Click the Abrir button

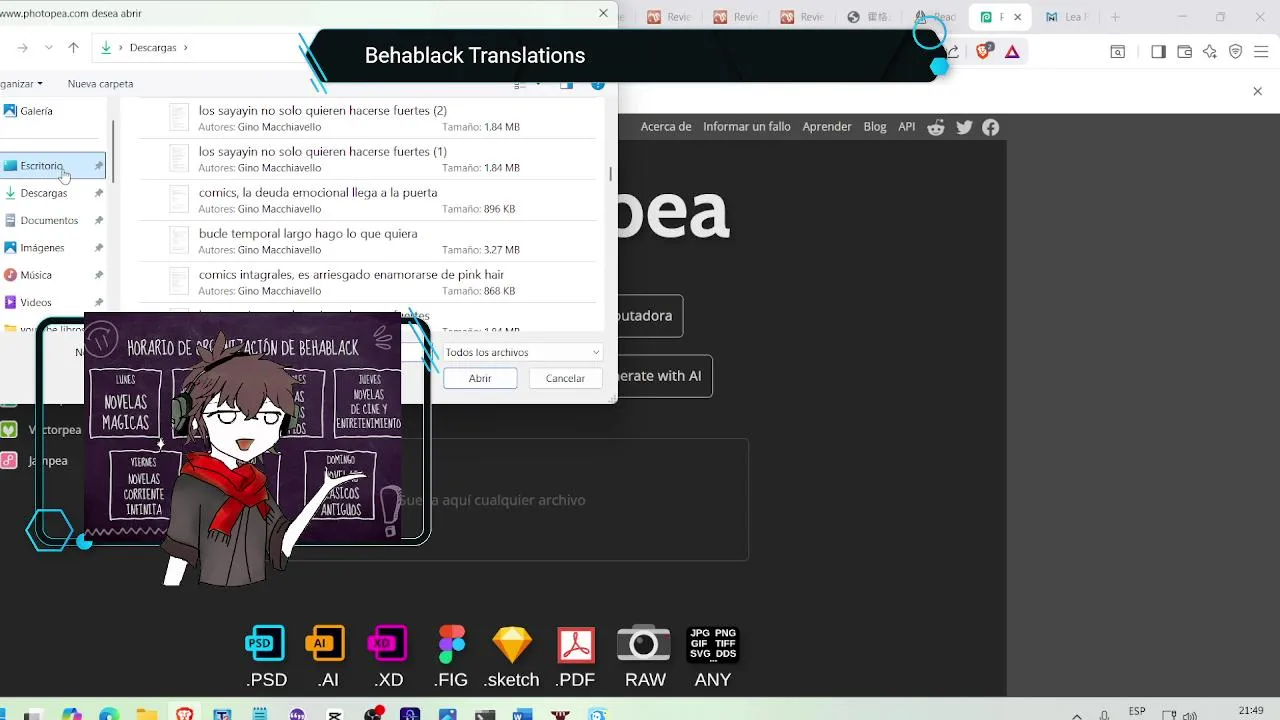(480, 378)
